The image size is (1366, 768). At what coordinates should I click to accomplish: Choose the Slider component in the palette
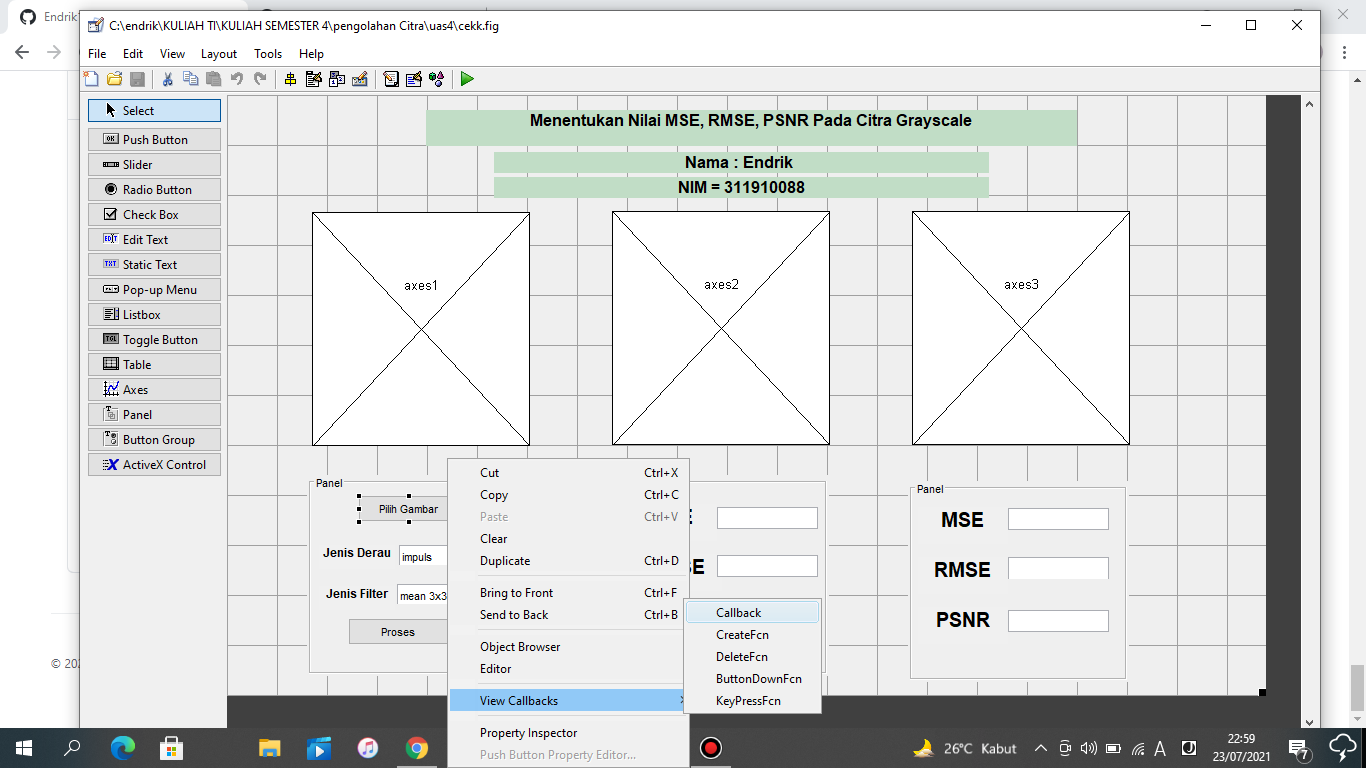[154, 165]
